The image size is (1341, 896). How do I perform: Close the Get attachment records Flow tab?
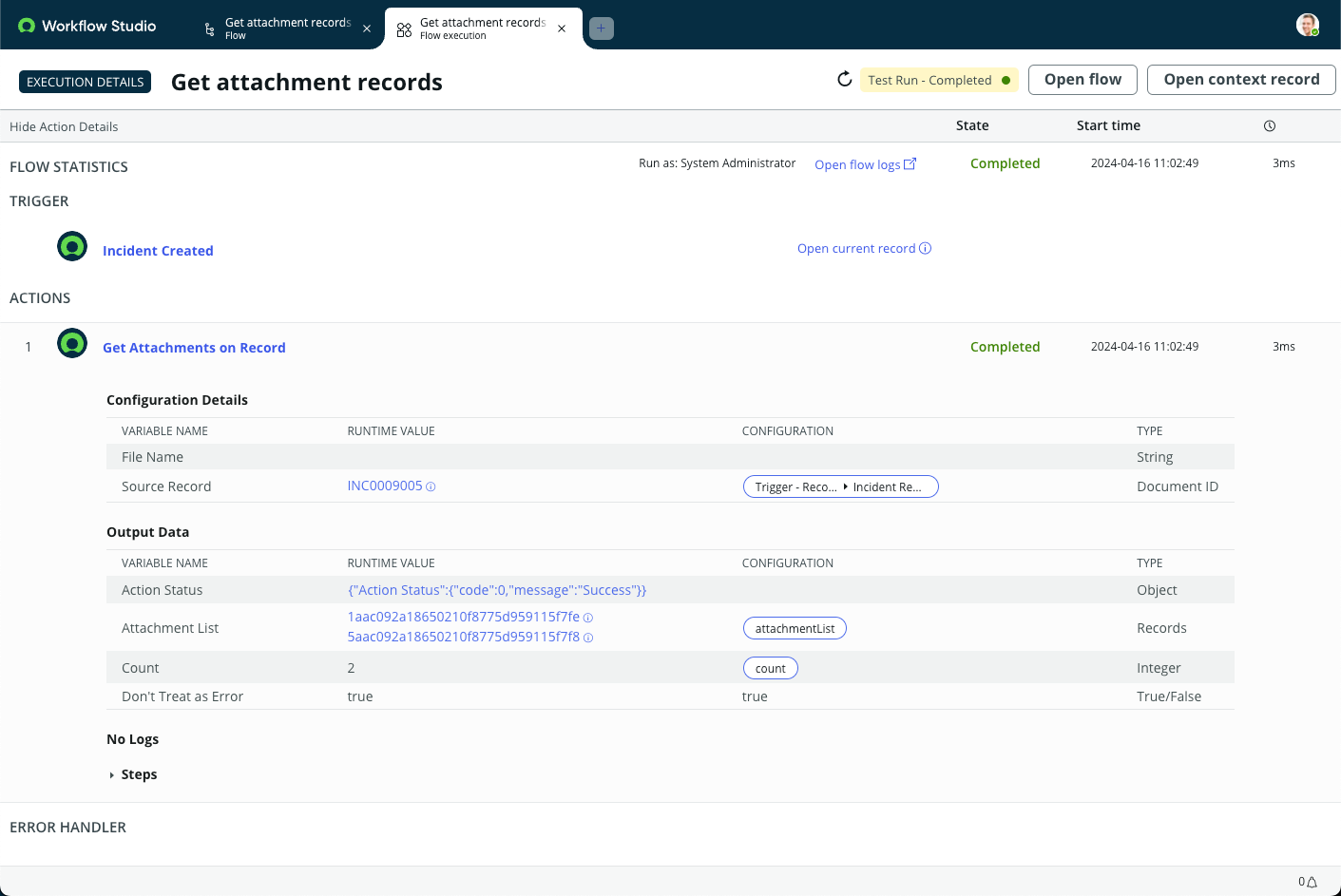coord(367,29)
